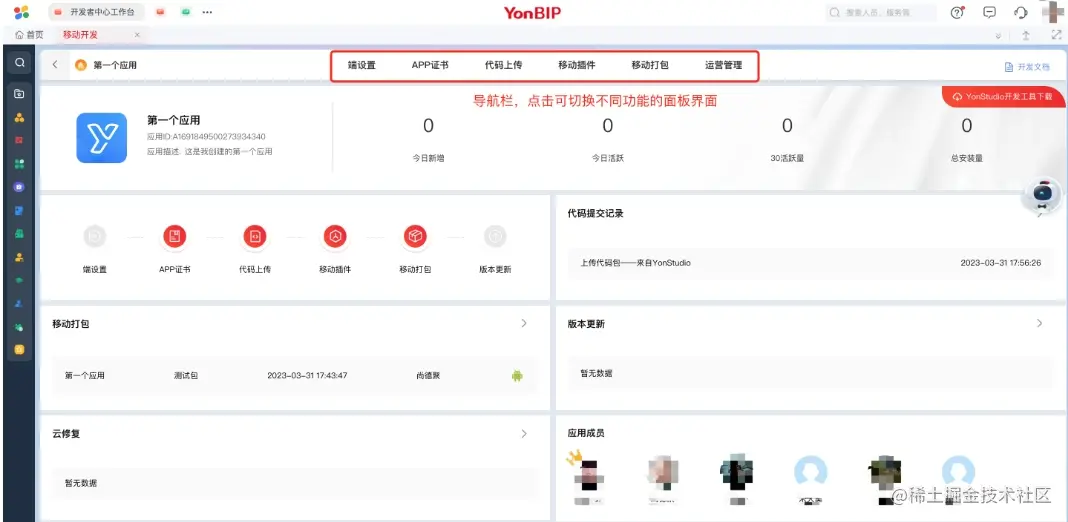Click the orange 第一个应用 header icon
The image size is (1068, 522).
[80, 65]
